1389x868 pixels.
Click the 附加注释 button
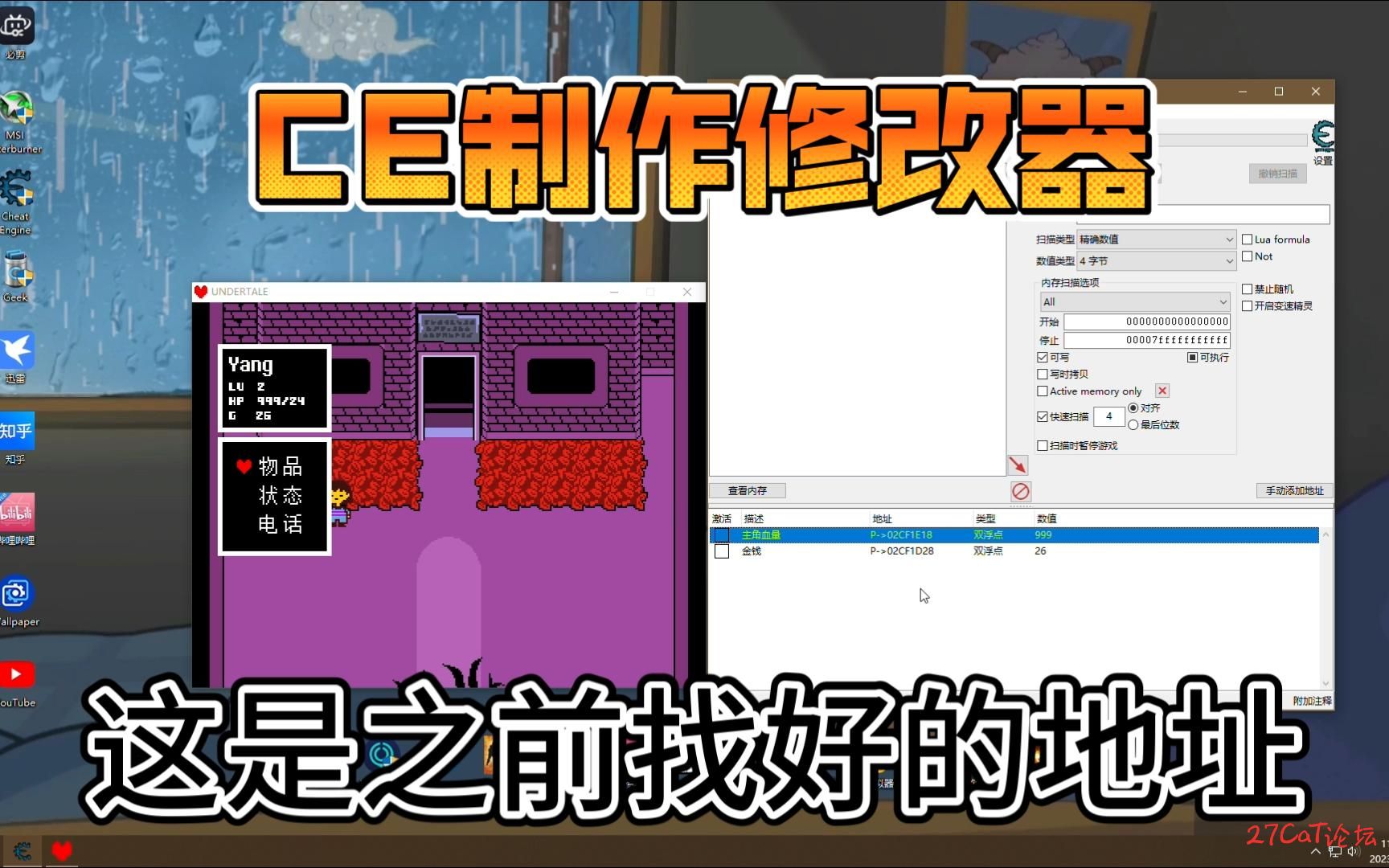tap(1312, 701)
